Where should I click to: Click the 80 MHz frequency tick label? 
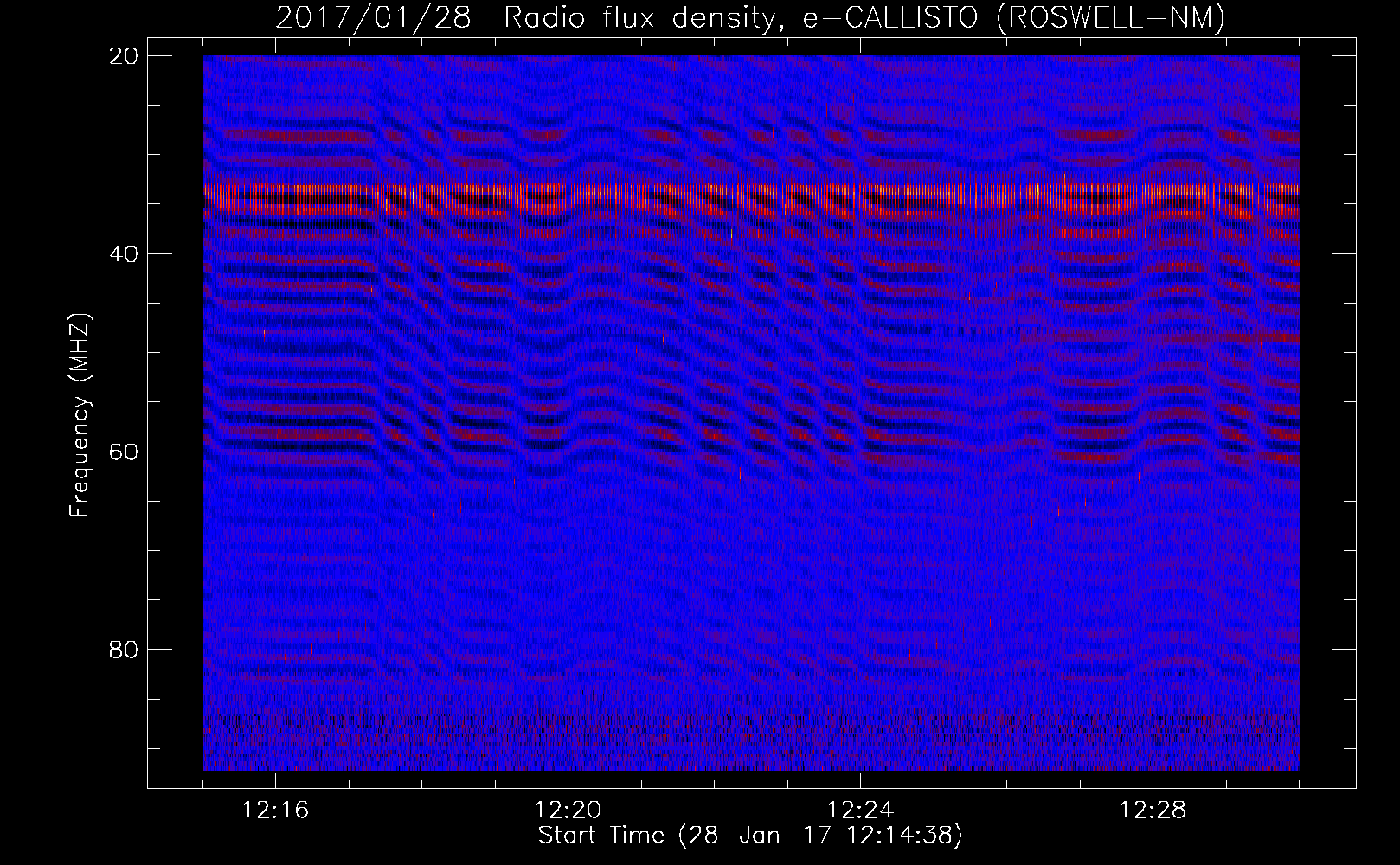coord(124,650)
